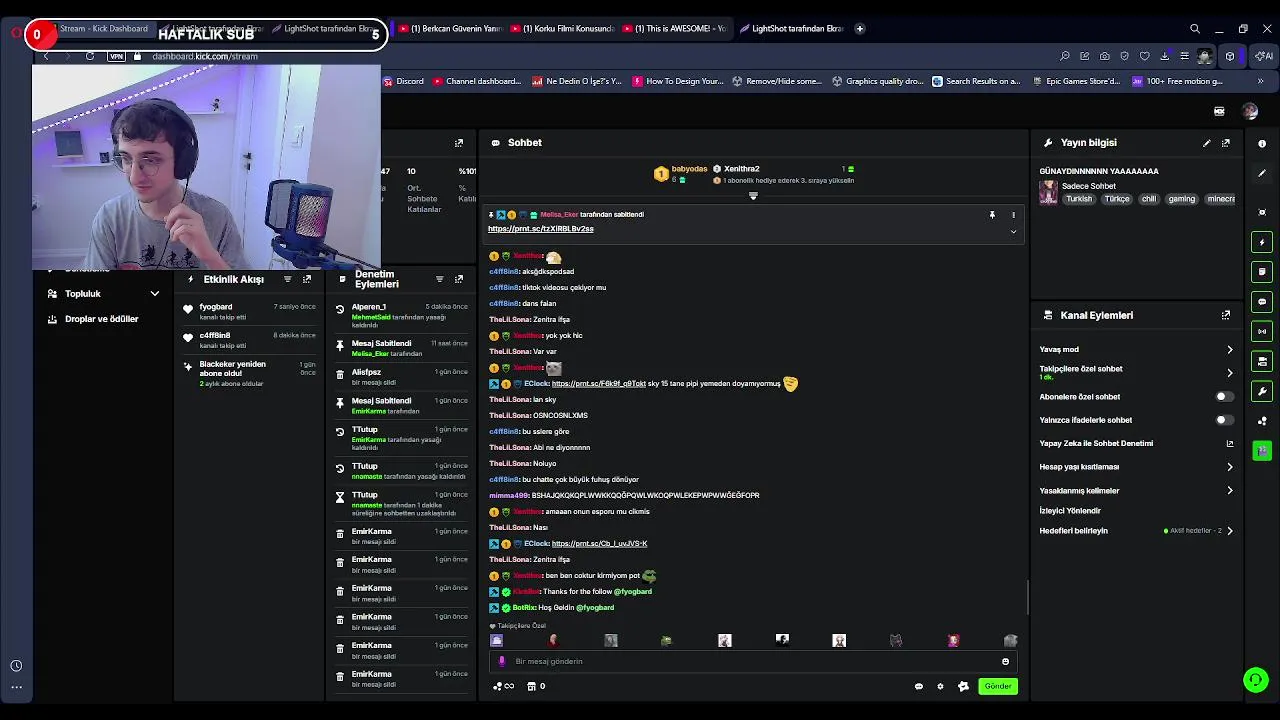1280x720 pixels.
Task: Click the gaming stream tag
Action: pyautogui.click(x=1182, y=199)
